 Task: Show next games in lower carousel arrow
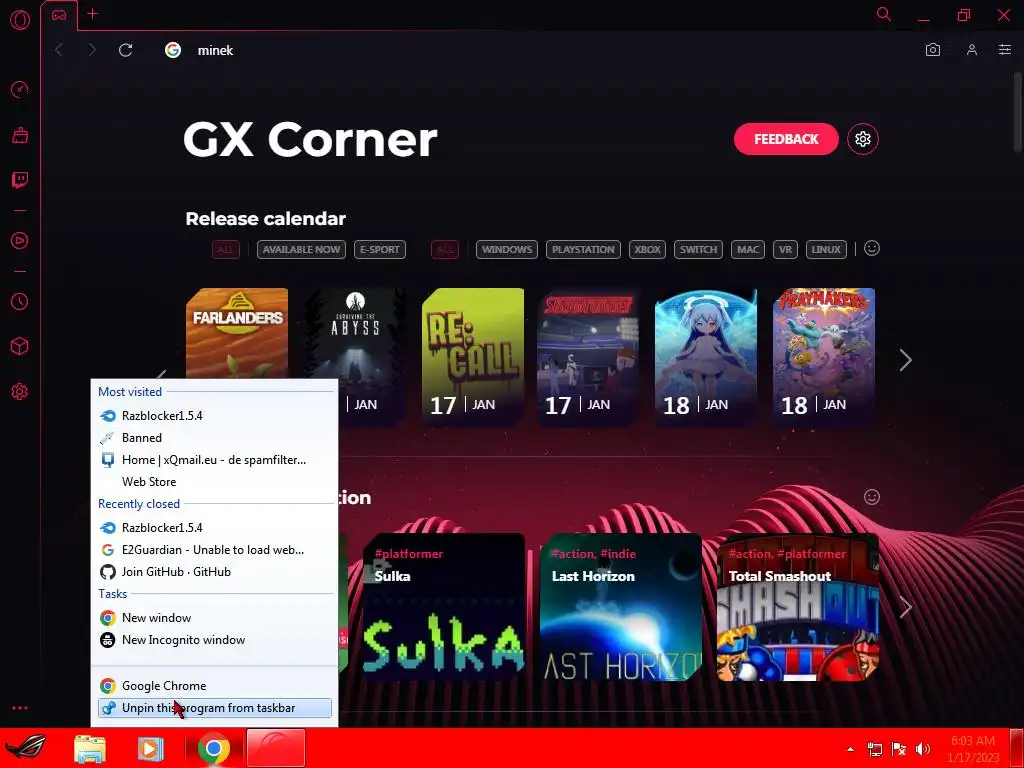coord(905,607)
